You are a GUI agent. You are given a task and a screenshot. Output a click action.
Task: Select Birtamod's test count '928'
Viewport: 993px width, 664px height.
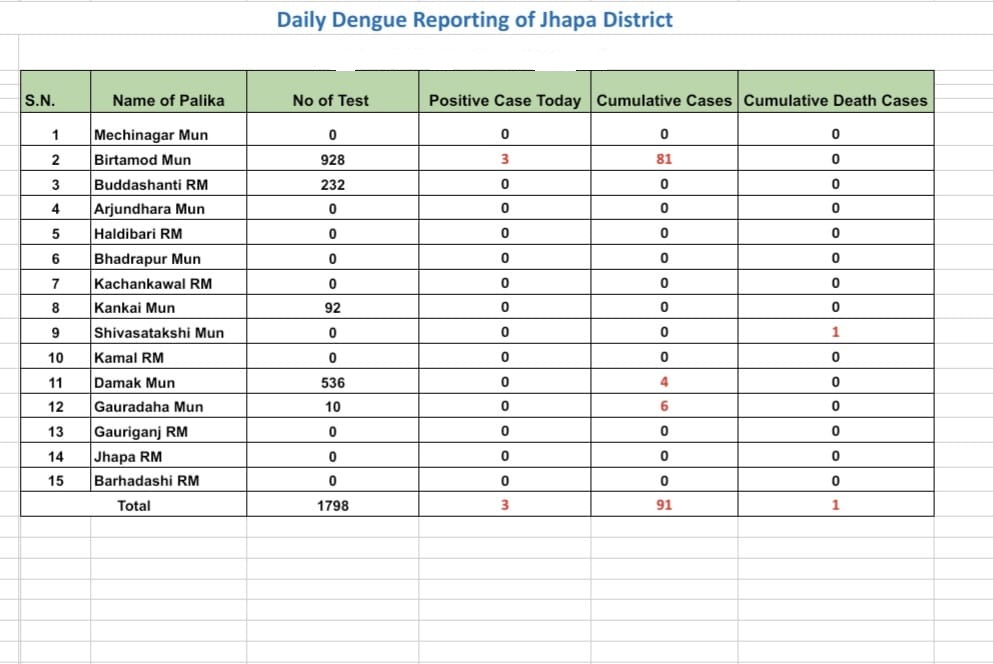(332, 160)
